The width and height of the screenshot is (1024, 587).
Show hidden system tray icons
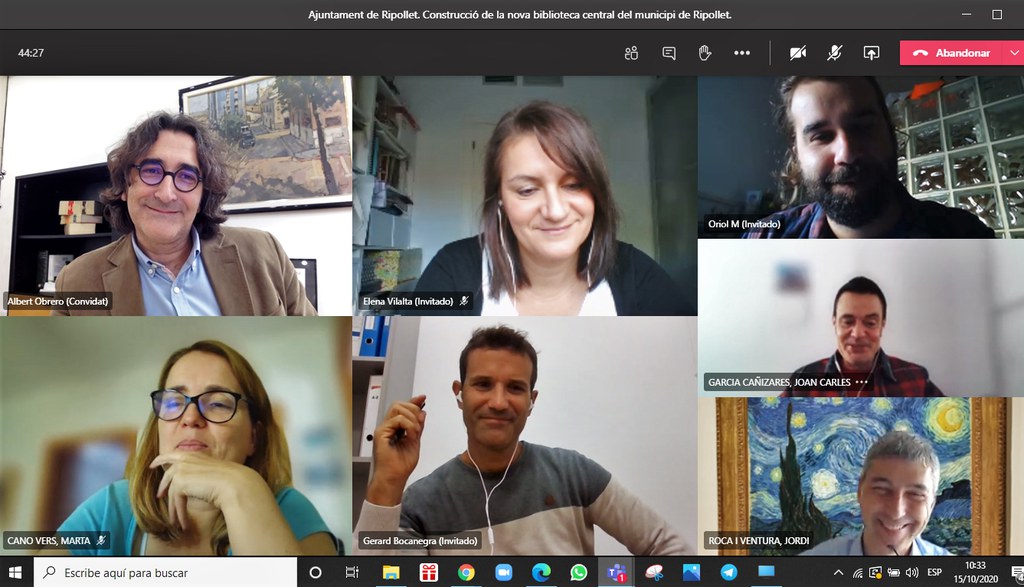tap(838, 573)
